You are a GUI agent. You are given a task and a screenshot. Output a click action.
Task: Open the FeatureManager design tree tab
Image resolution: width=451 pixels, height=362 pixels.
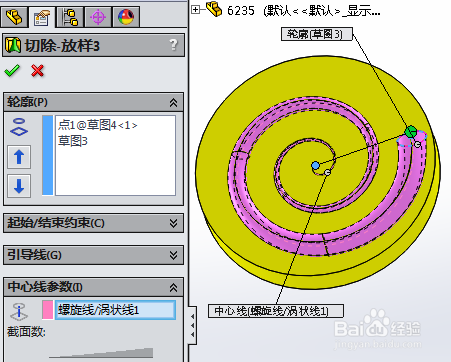[14, 17]
